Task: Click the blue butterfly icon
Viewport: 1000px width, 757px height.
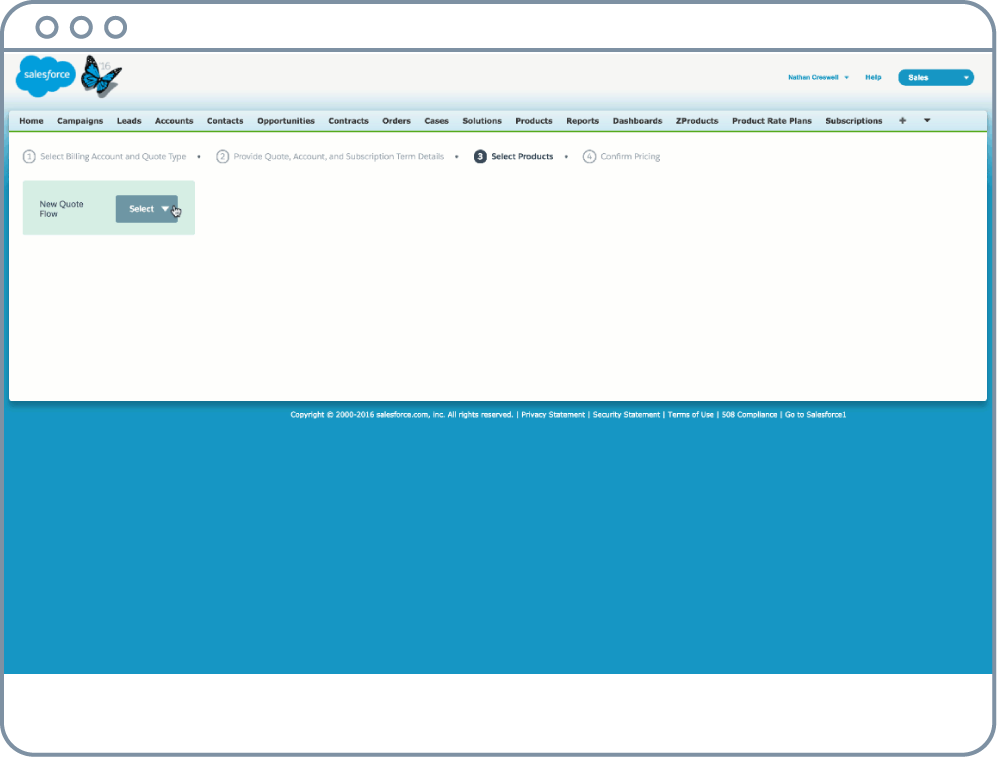Action: (x=101, y=75)
